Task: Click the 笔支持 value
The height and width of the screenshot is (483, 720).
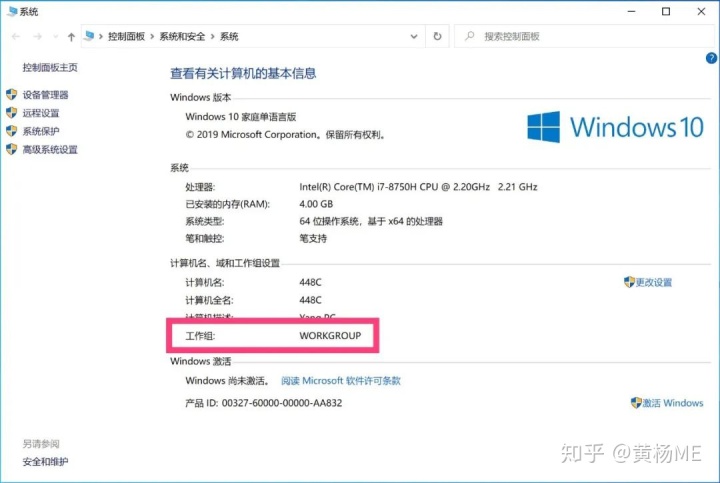Action: [x=313, y=239]
